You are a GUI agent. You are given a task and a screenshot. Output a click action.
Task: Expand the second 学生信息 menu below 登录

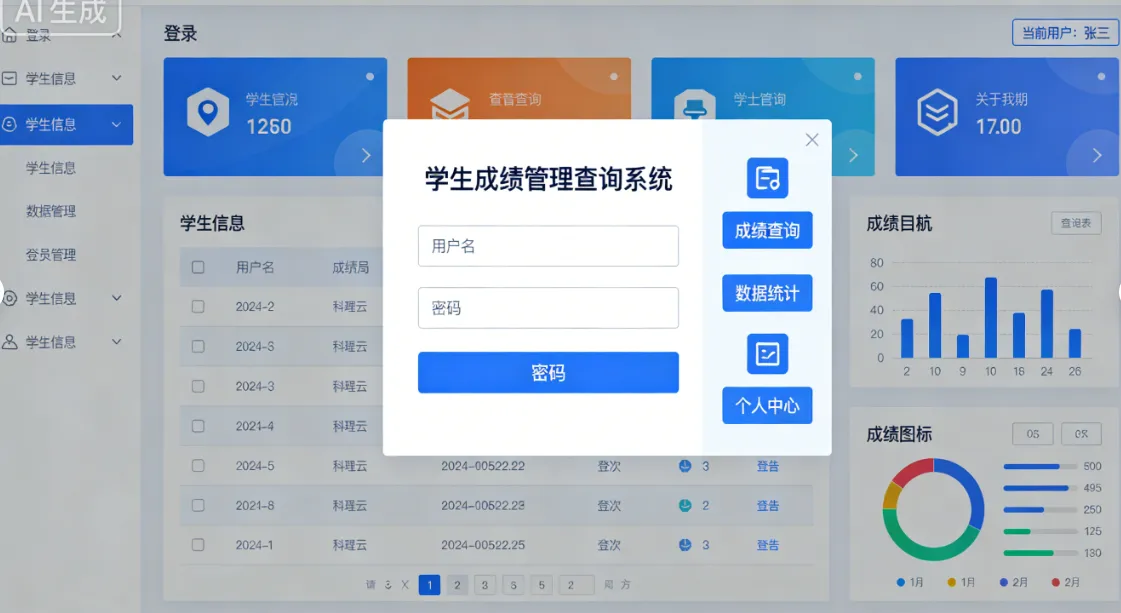tap(67, 78)
